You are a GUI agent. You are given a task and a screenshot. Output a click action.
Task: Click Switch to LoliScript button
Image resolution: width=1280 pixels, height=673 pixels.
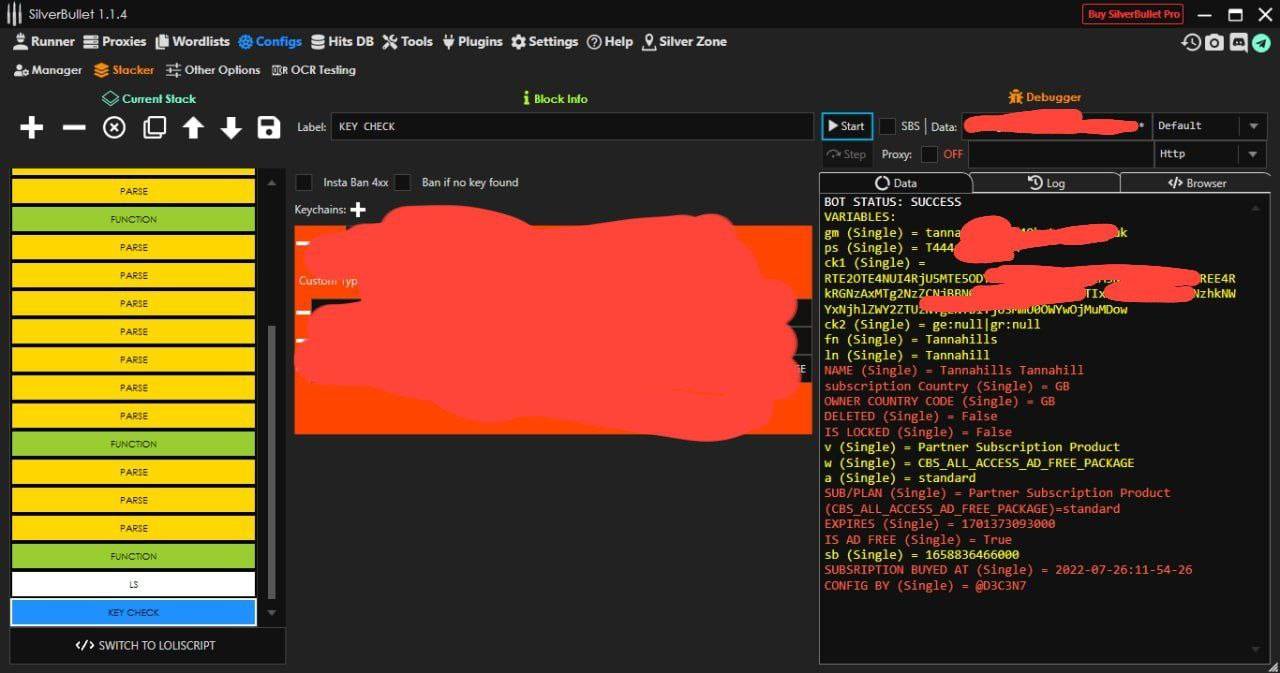pos(147,646)
